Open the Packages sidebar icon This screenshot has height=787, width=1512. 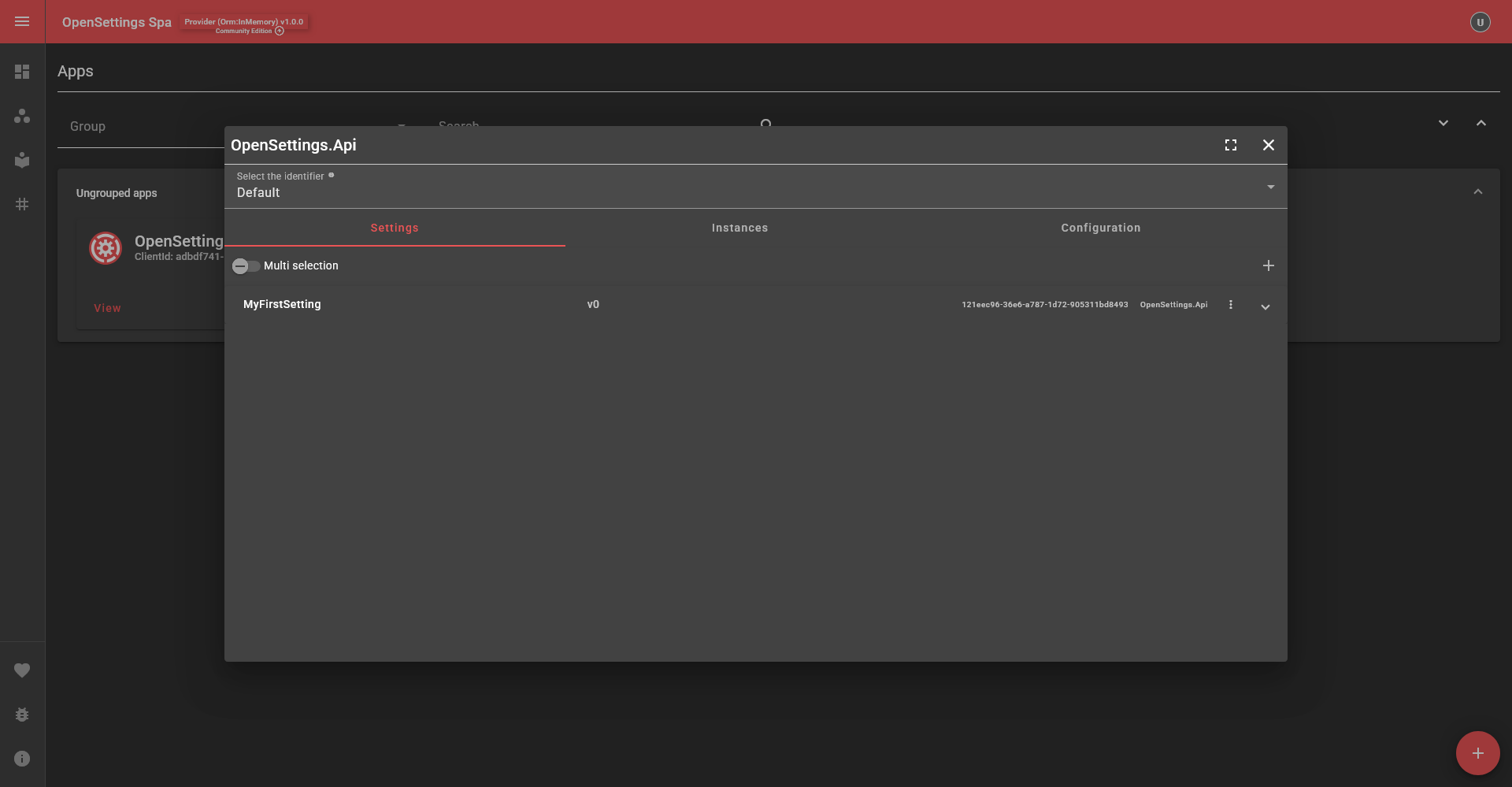(22, 160)
